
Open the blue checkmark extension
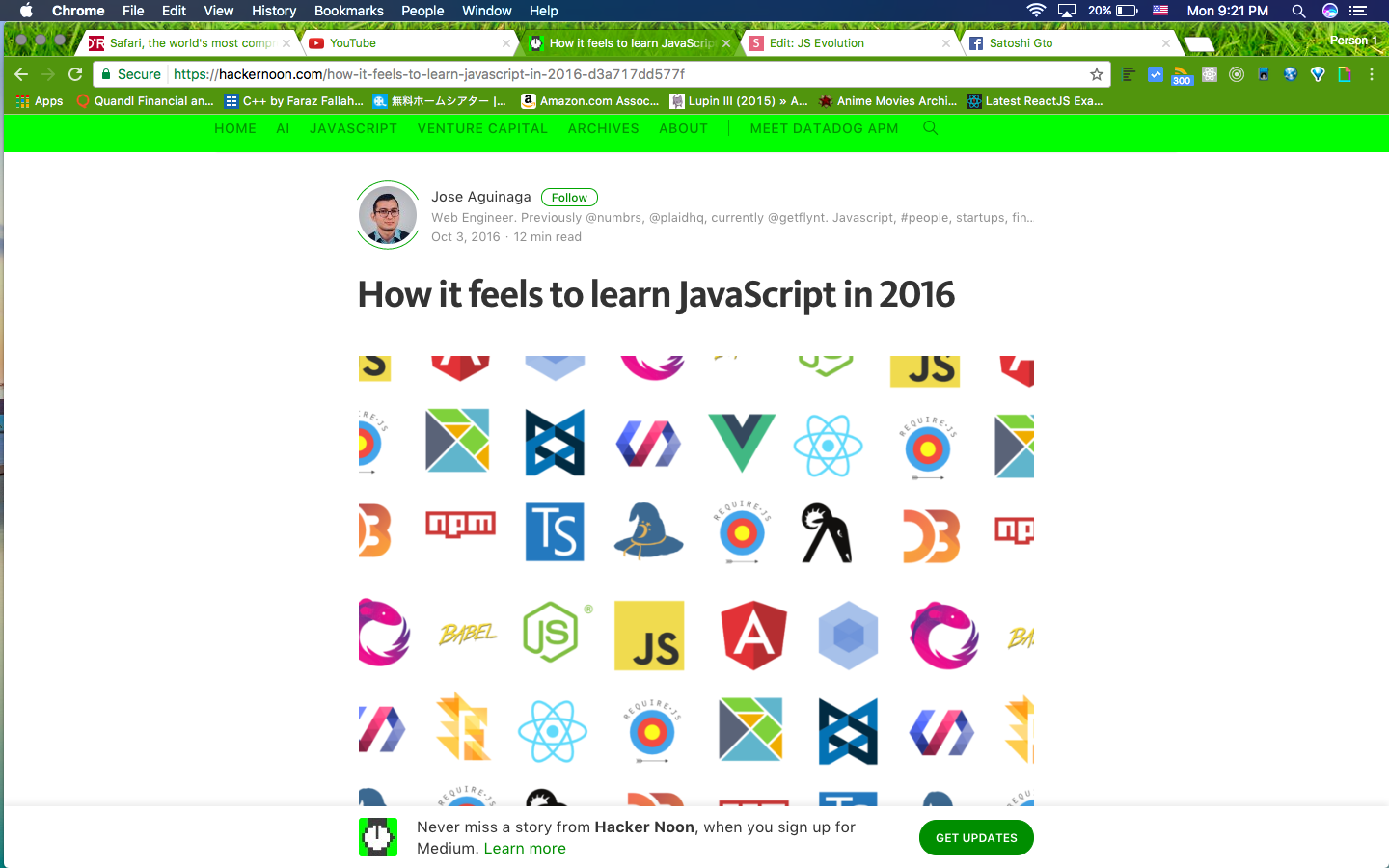[1155, 74]
